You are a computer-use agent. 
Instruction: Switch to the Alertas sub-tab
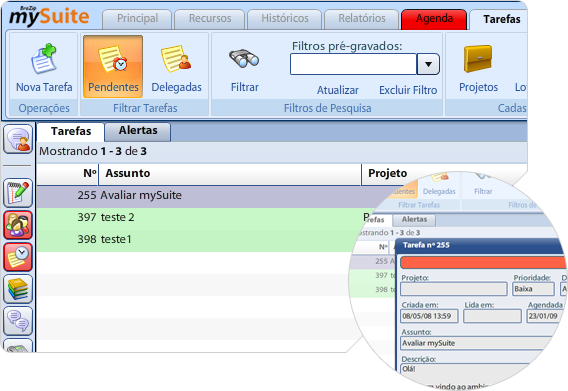(x=138, y=131)
